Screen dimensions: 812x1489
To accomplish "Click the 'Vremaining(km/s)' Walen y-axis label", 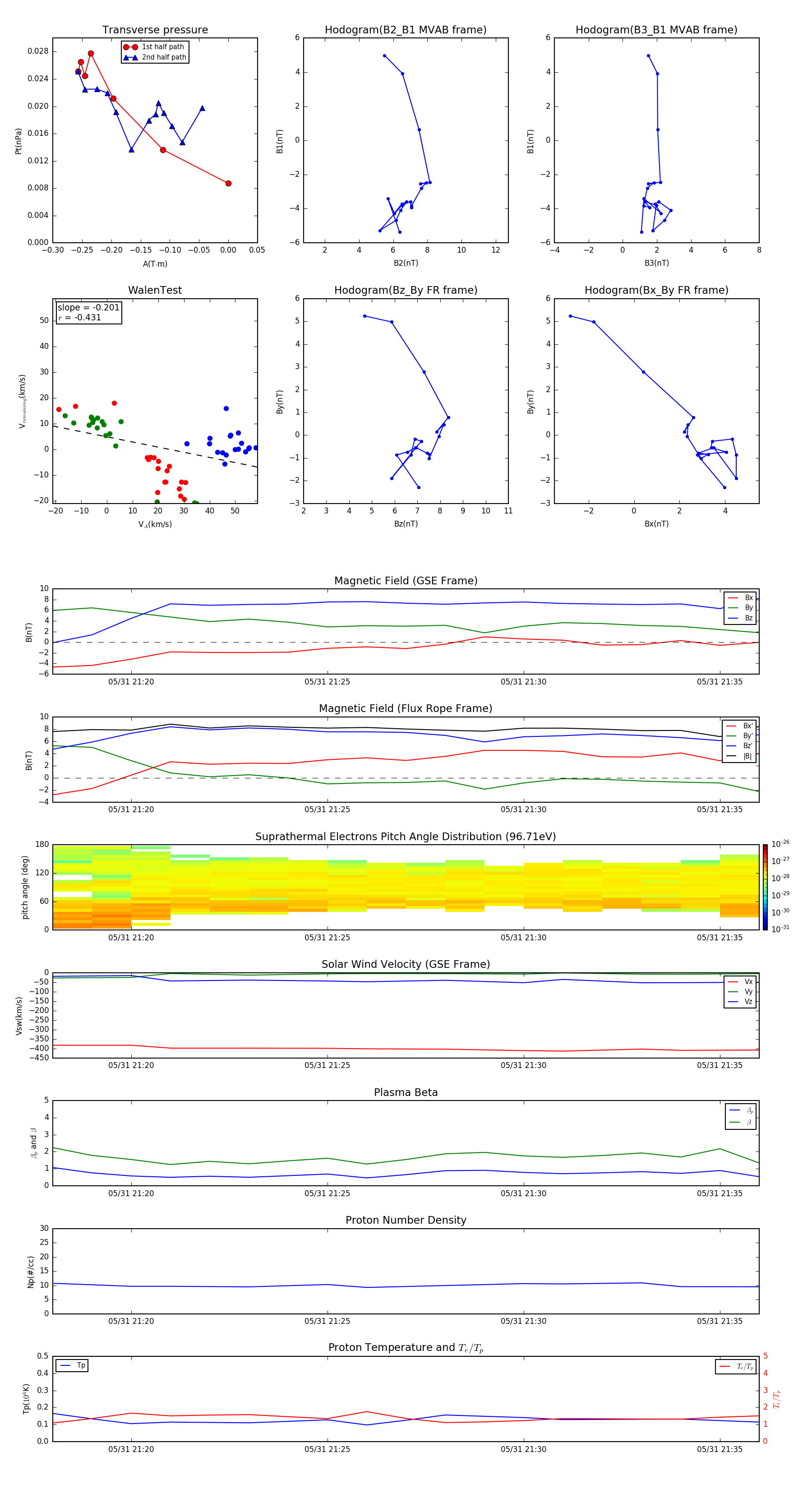I will tap(23, 401).
